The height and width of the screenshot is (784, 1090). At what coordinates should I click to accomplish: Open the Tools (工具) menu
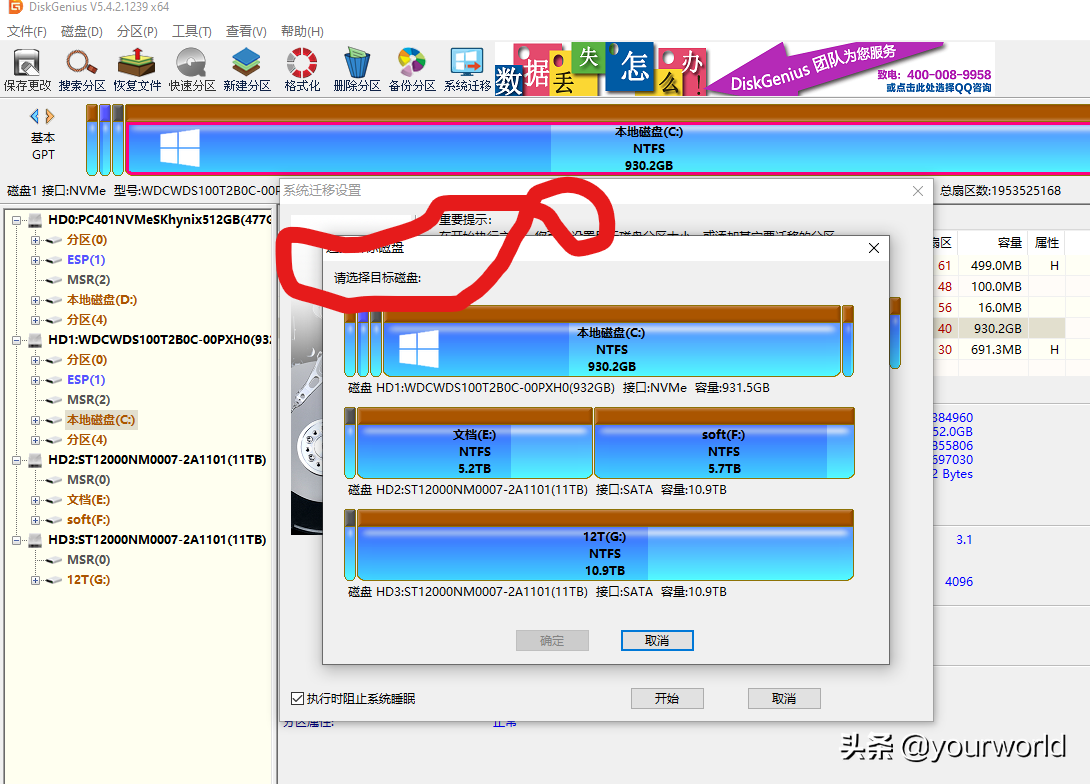click(192, 31)
